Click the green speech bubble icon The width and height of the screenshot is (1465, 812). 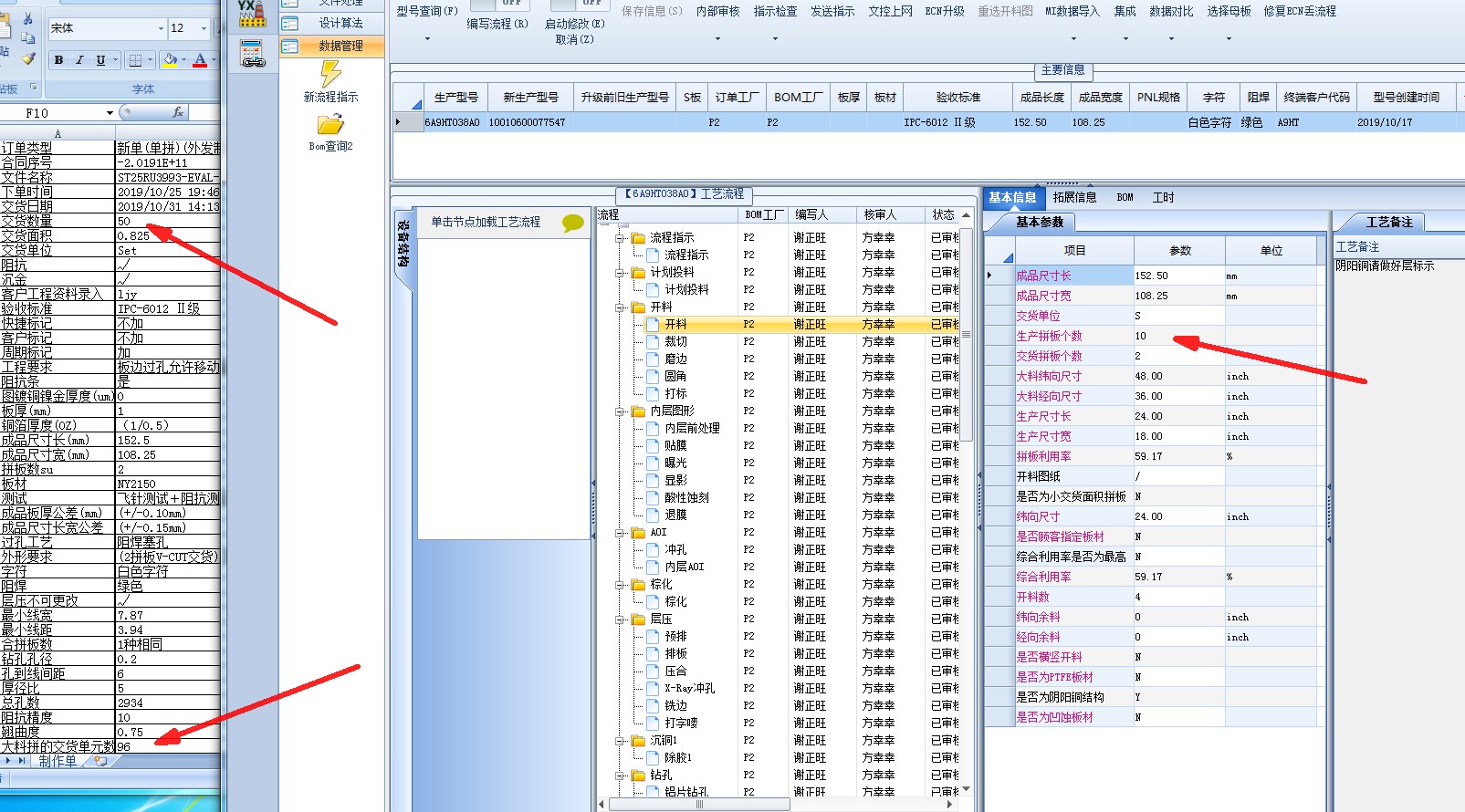click(x=572, y=223)
